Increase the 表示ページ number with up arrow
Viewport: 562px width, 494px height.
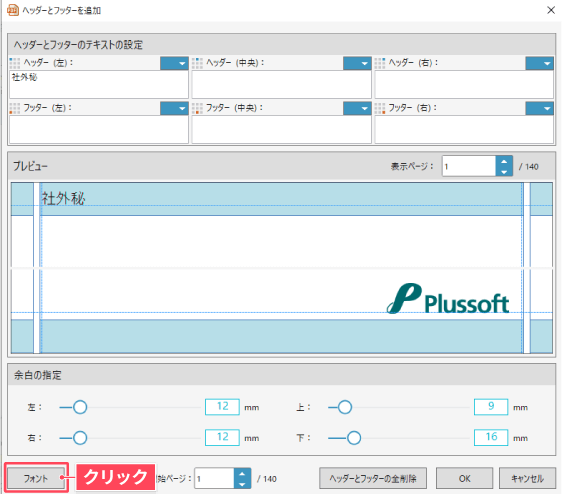(504, 161)
